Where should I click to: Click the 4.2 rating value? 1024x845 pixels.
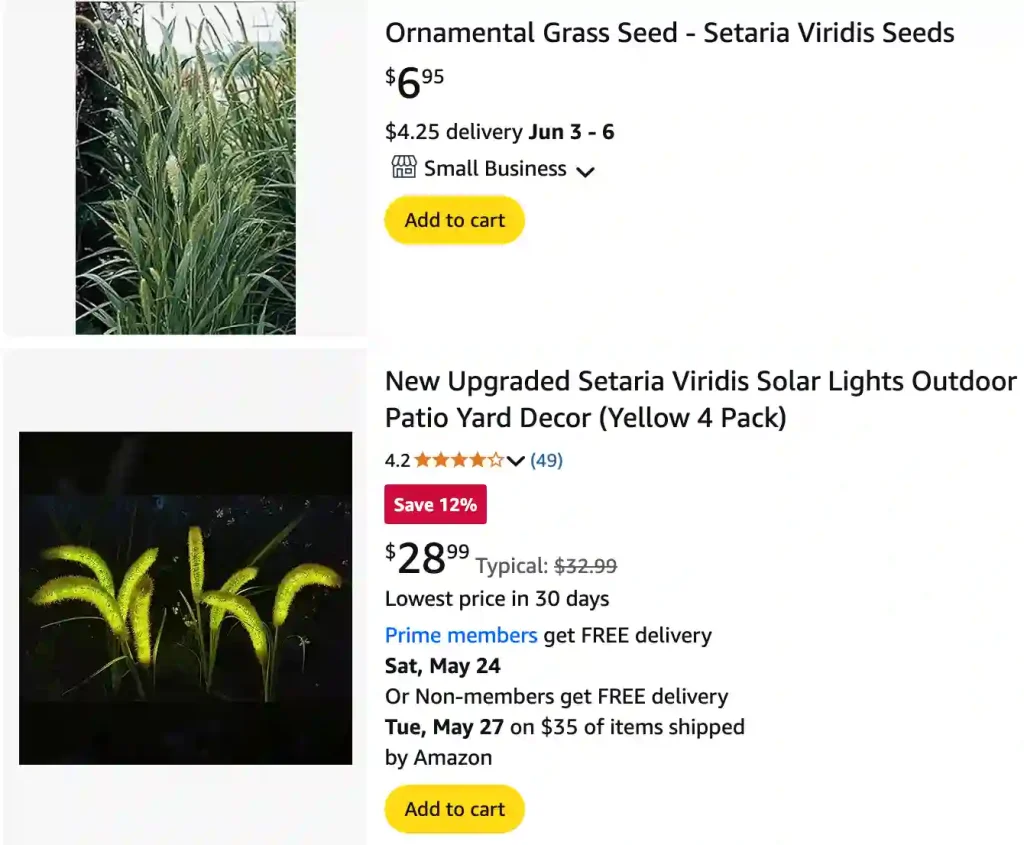point(395,460)
